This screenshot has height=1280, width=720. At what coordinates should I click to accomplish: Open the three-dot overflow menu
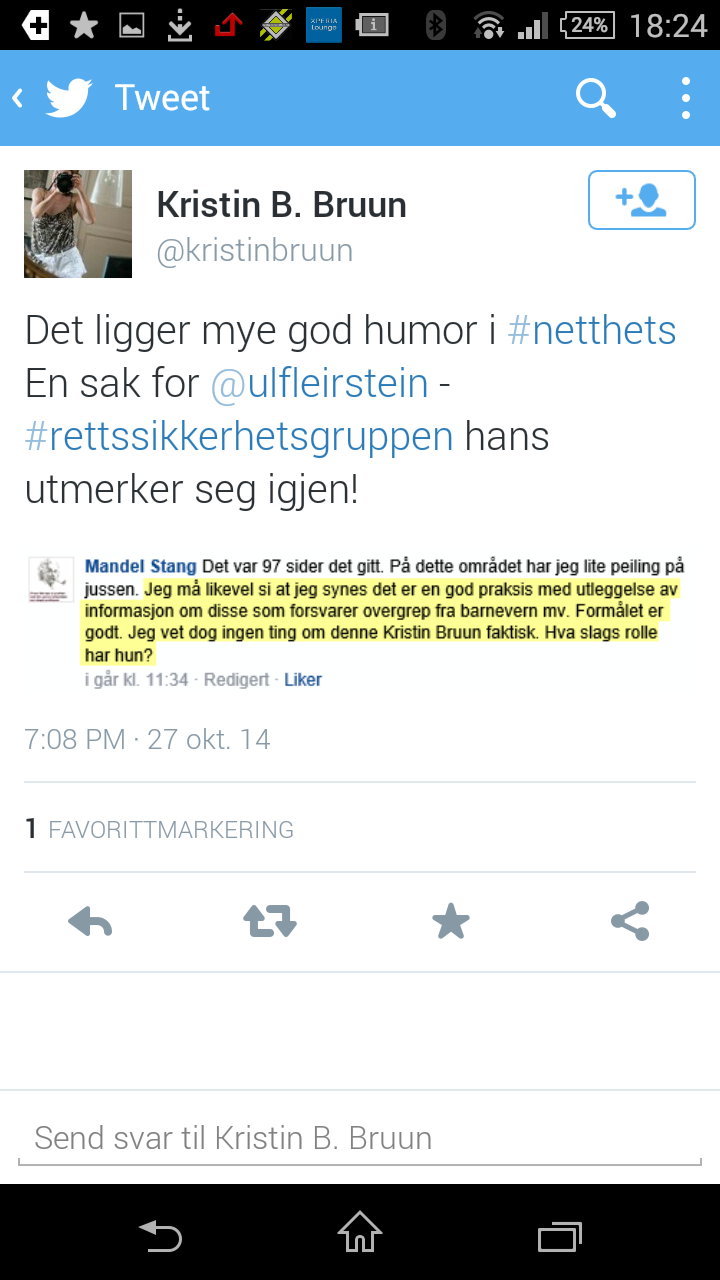point(686,98)
